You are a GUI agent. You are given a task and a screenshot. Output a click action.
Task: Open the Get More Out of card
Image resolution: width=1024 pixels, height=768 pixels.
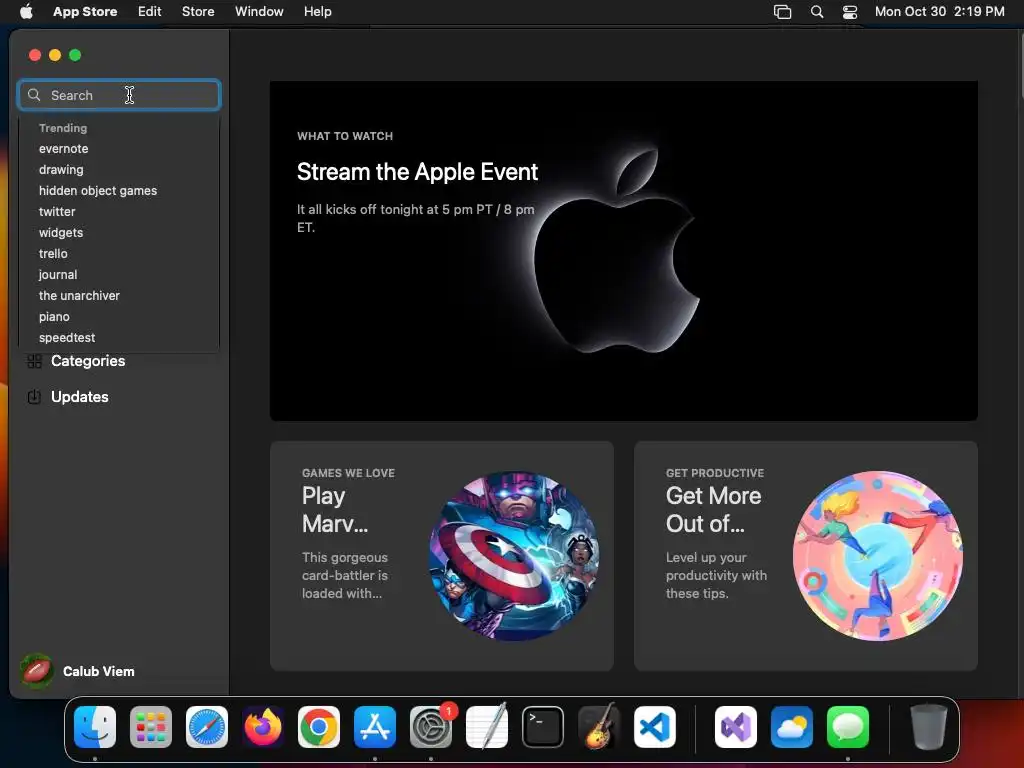click(x=805, y=556)
